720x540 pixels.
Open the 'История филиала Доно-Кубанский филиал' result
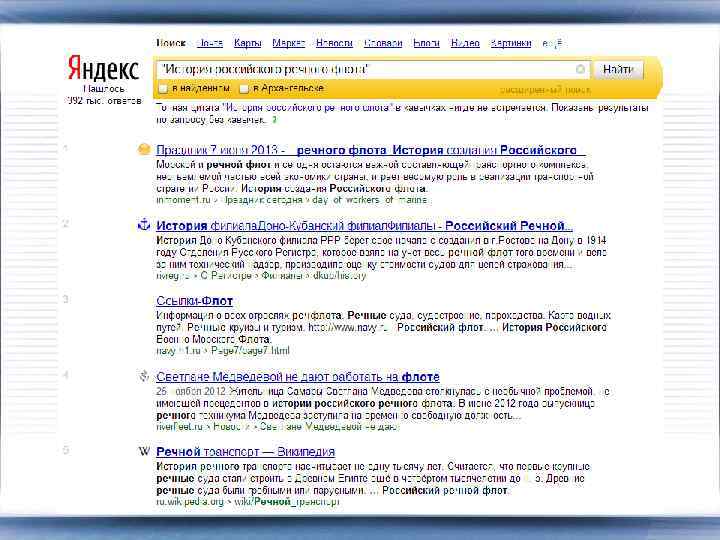(x=364, y=225)
